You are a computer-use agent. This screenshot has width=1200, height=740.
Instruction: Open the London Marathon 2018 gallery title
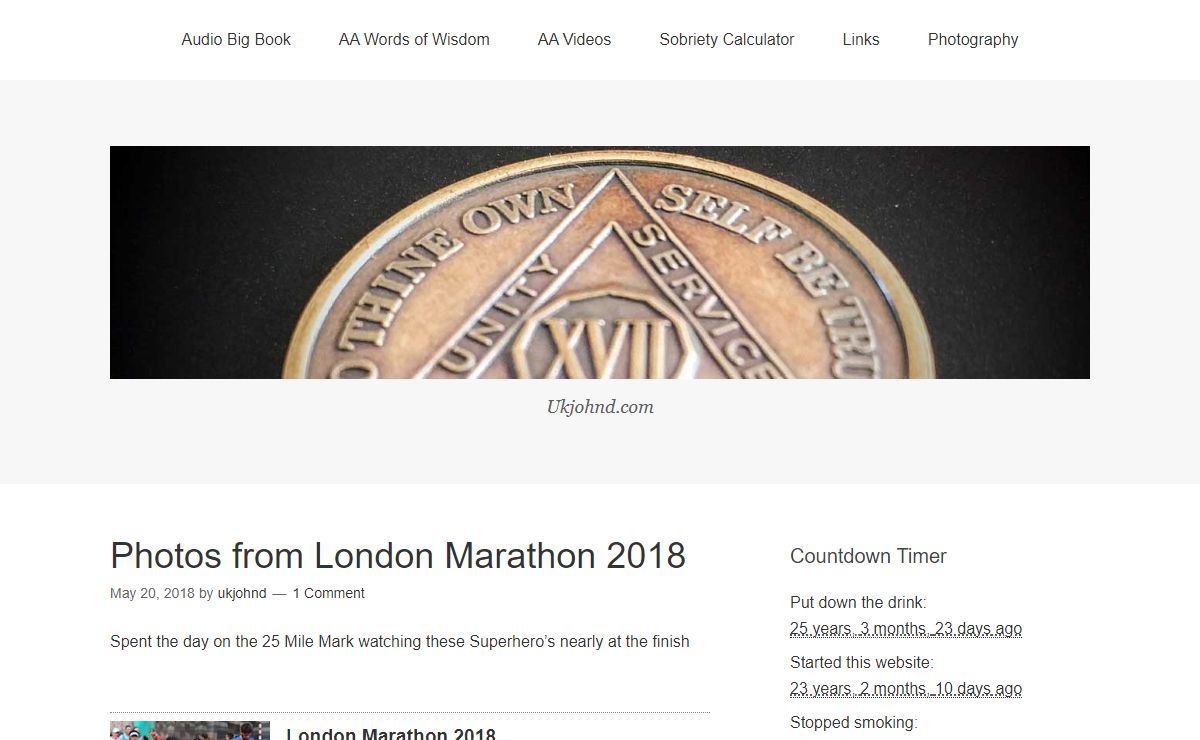tap(391, 734)
